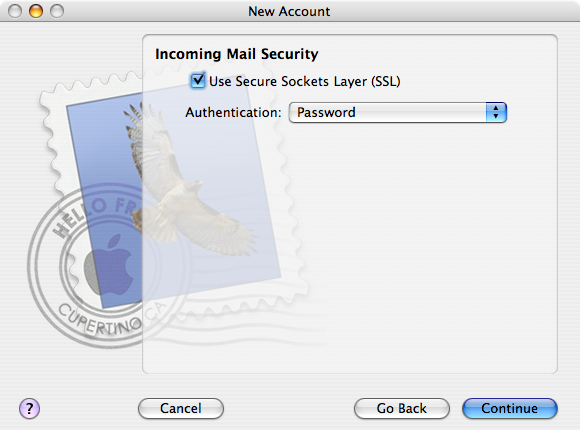
Task: Go Back to the previous setup step
Action: (402, 409)
